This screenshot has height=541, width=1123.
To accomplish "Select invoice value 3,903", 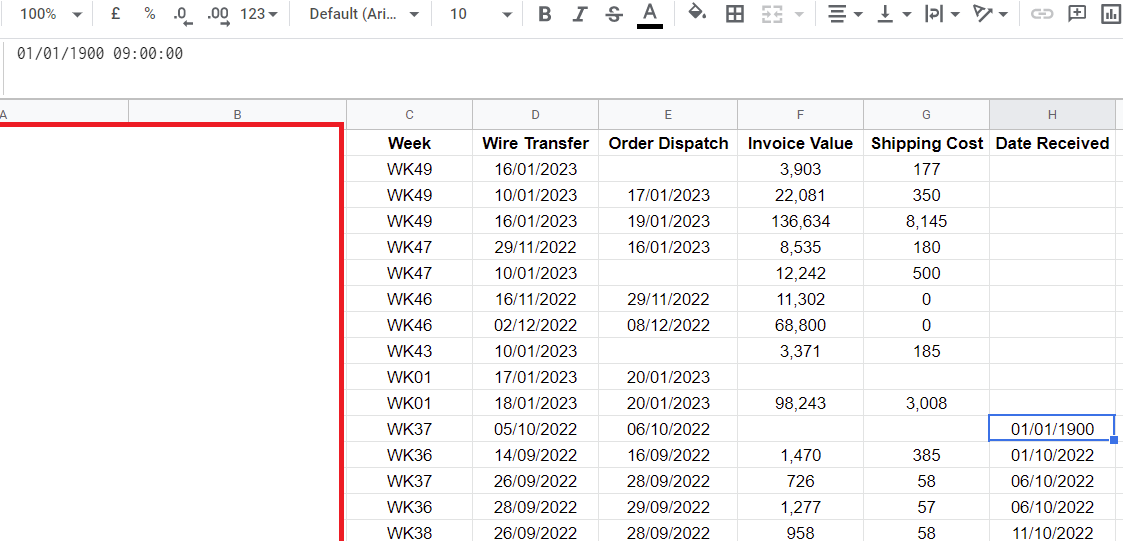I will pyautogui.click(x=801, y=169).
